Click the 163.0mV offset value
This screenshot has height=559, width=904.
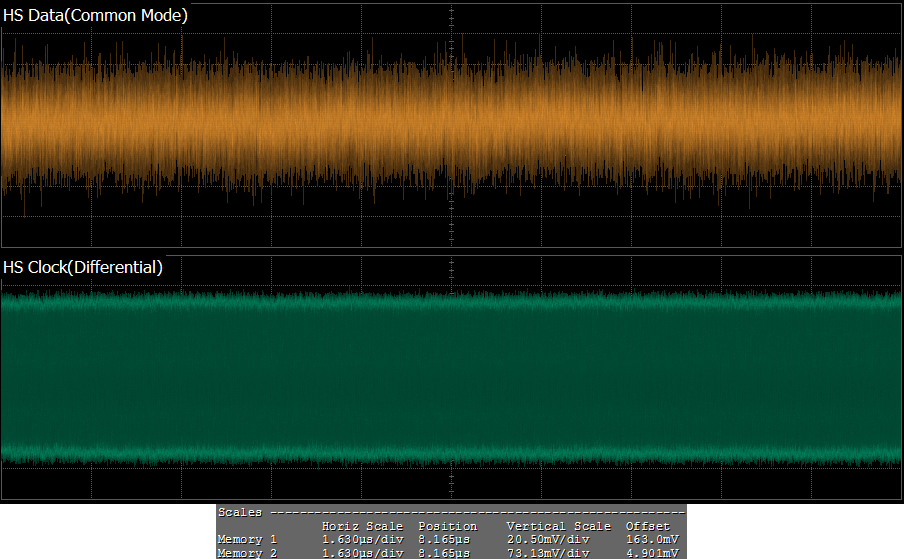[650, 540]
